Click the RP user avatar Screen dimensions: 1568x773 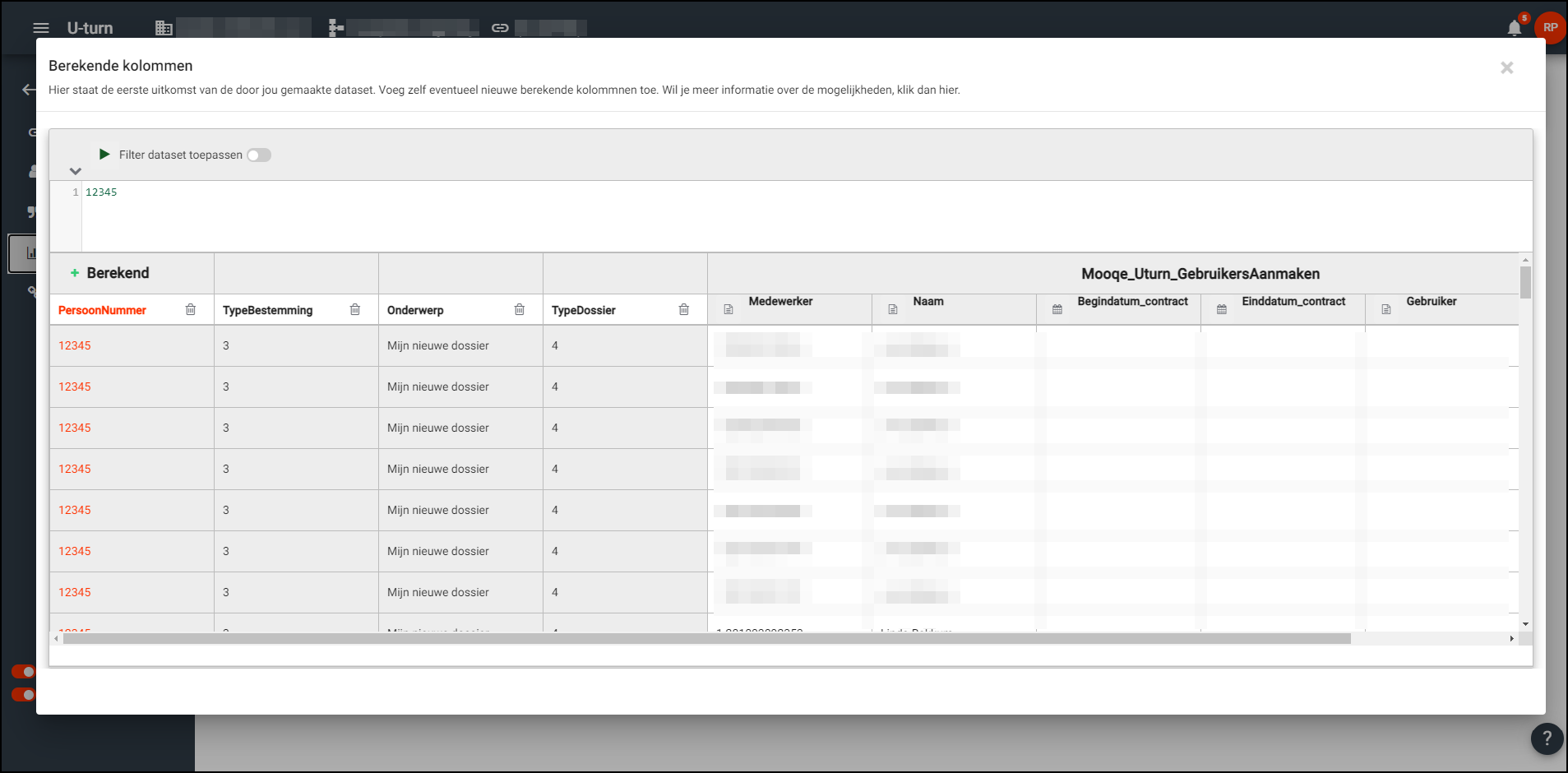tap(1550, 27)
